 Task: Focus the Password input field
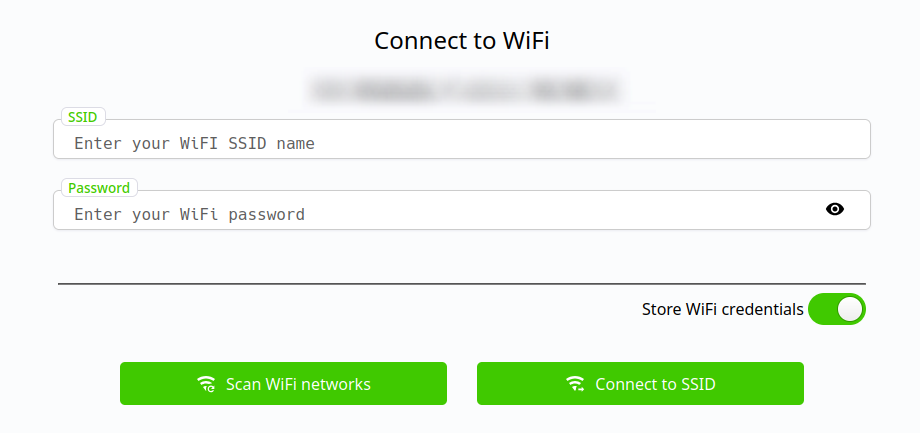(x=440, y=214)
